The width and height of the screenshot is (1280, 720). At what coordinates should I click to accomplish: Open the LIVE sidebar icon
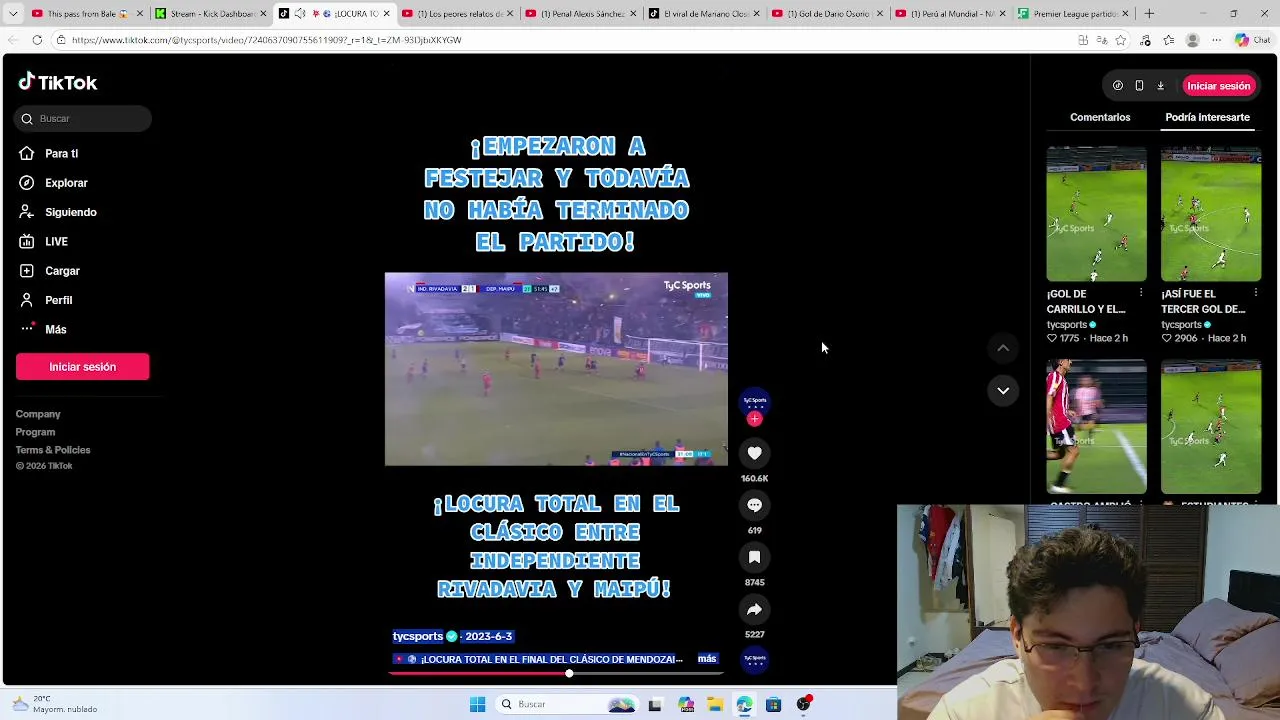coord(27,241)
